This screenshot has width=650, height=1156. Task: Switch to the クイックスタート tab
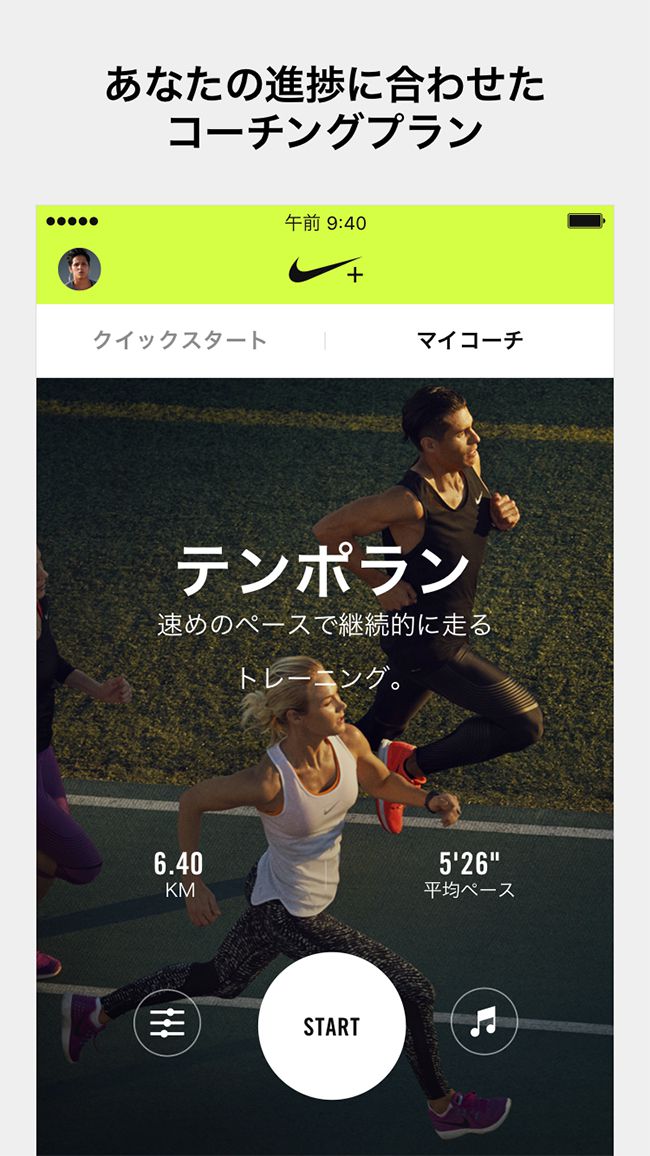[181, 340]
